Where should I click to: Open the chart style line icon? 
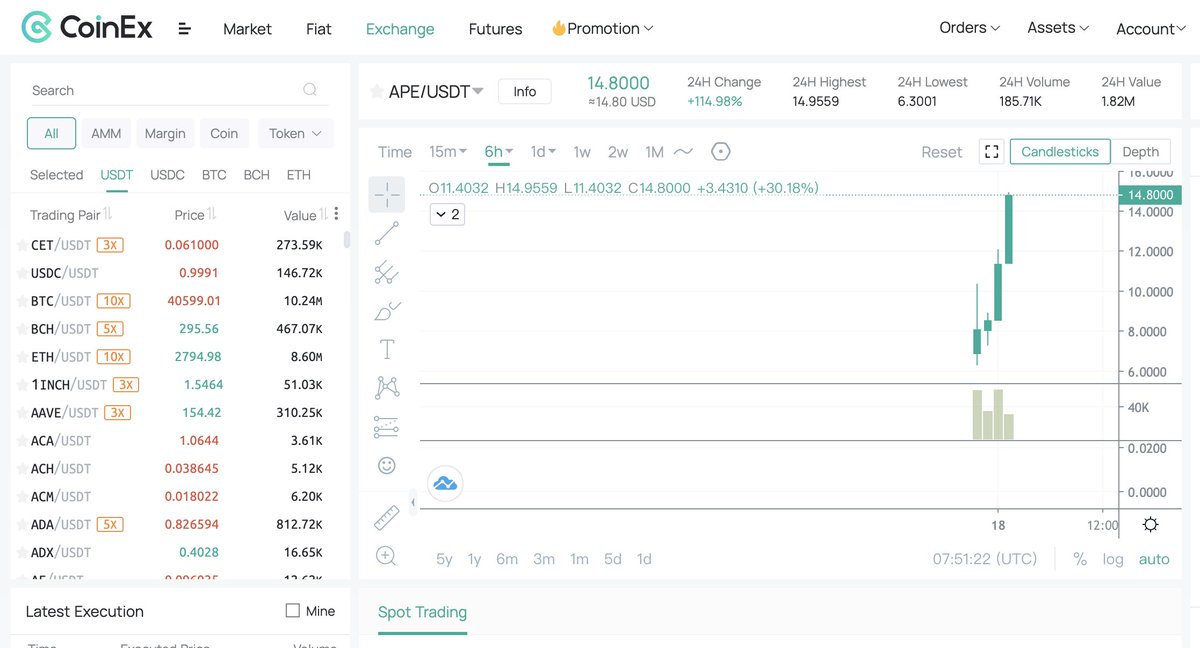coord(684,152)
